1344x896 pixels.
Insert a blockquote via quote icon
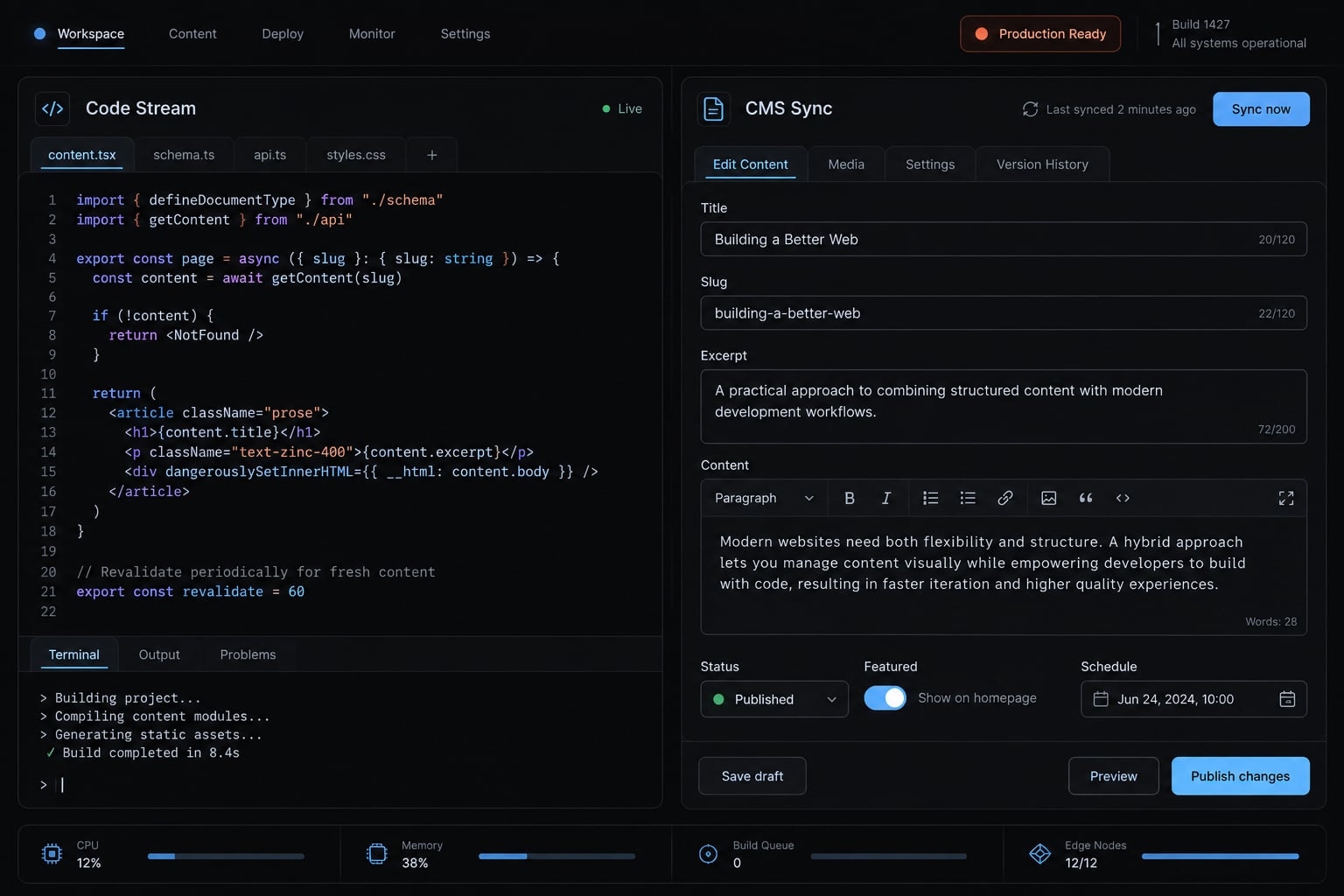1086,498
